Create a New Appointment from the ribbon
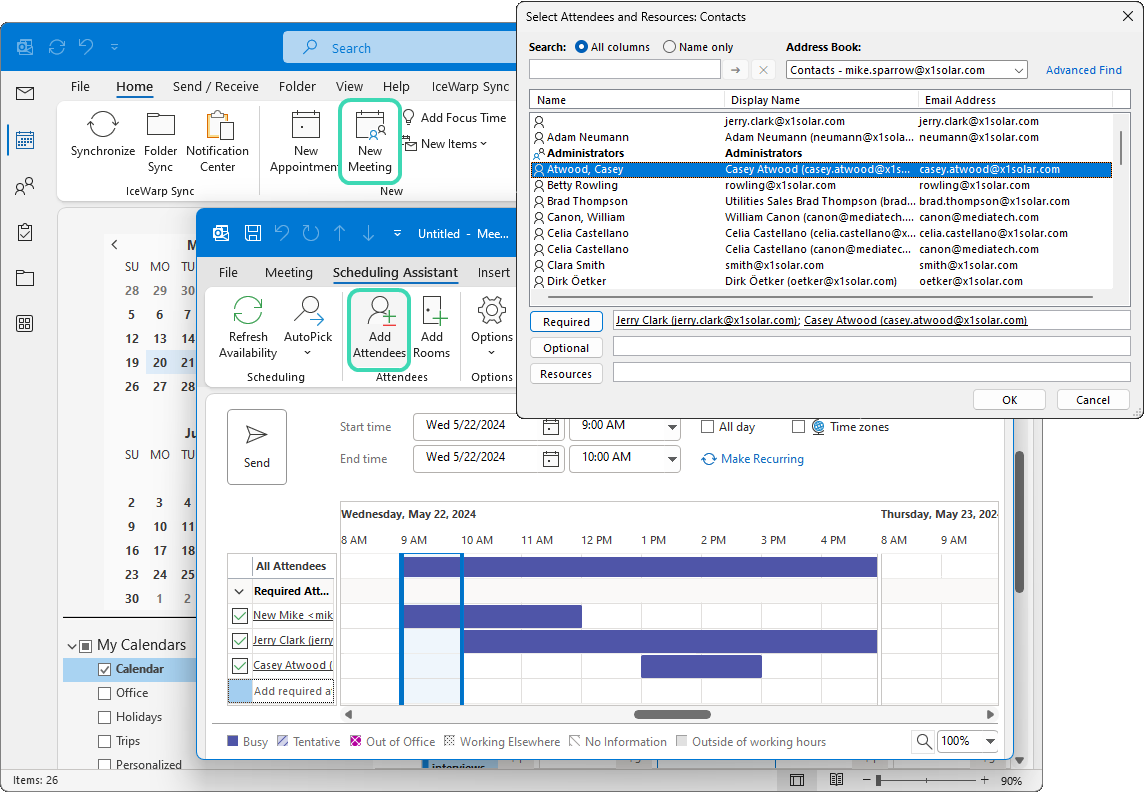The image size is (1146, 792). [304, 142]
